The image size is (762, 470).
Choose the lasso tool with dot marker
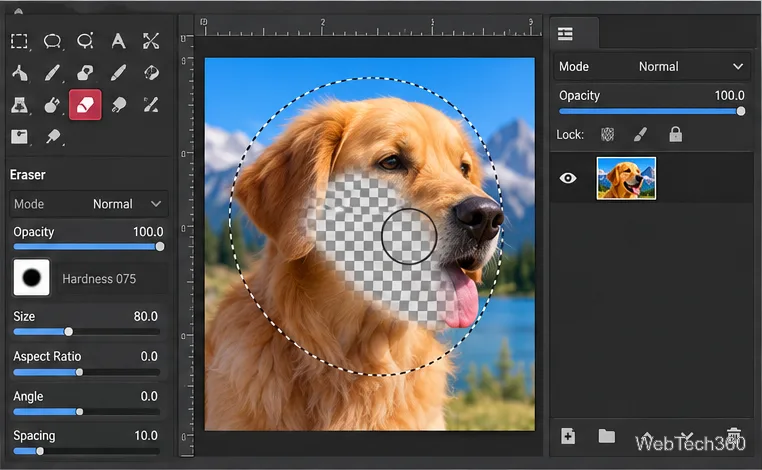click(85, 41)
